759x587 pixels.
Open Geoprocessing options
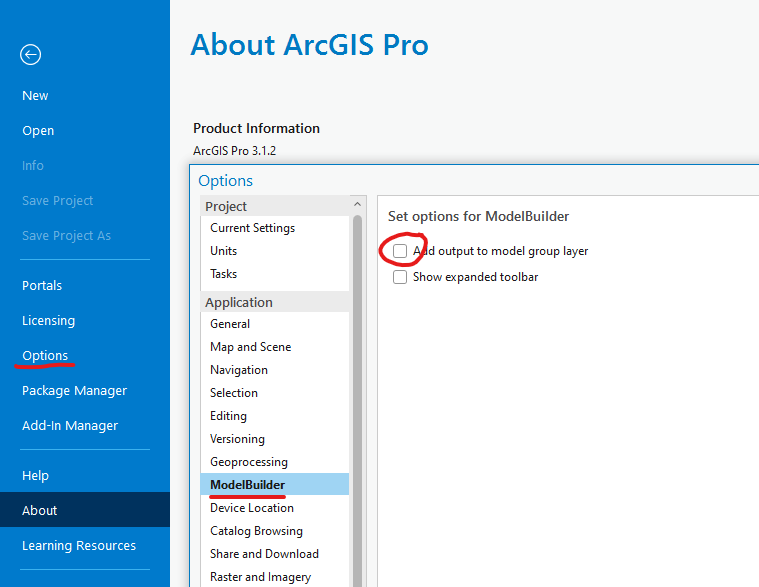[x=274, y=462]
